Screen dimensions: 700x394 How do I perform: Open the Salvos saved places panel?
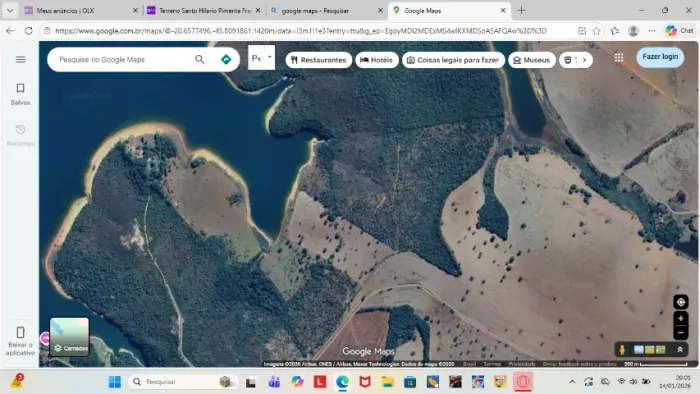click(x=21, y=94)
